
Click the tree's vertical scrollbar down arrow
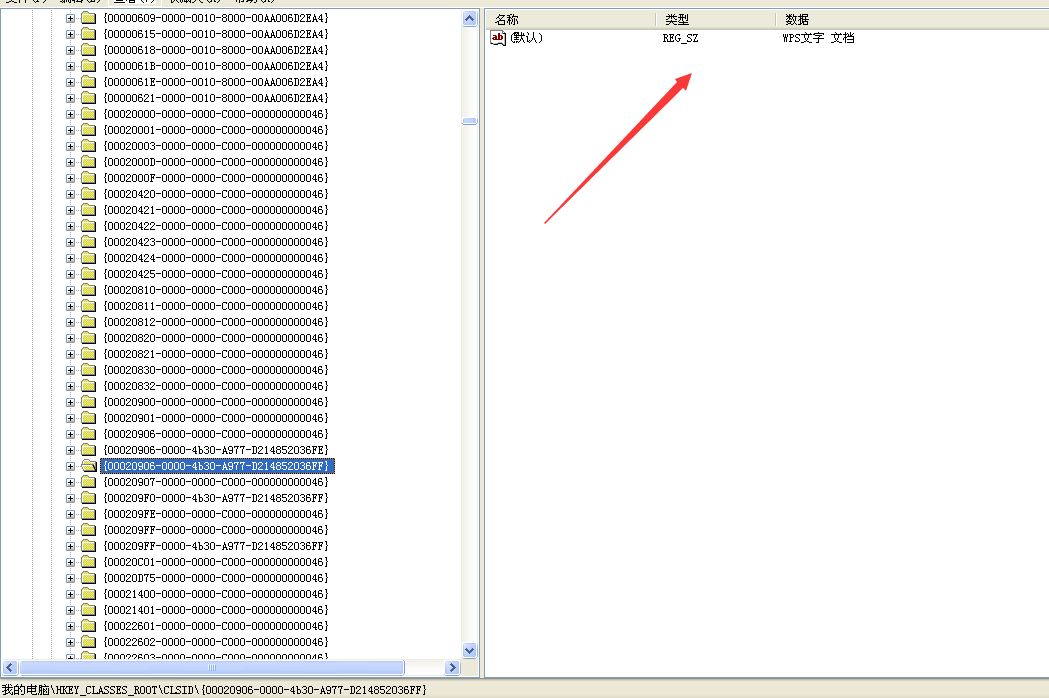pos(470,650)
